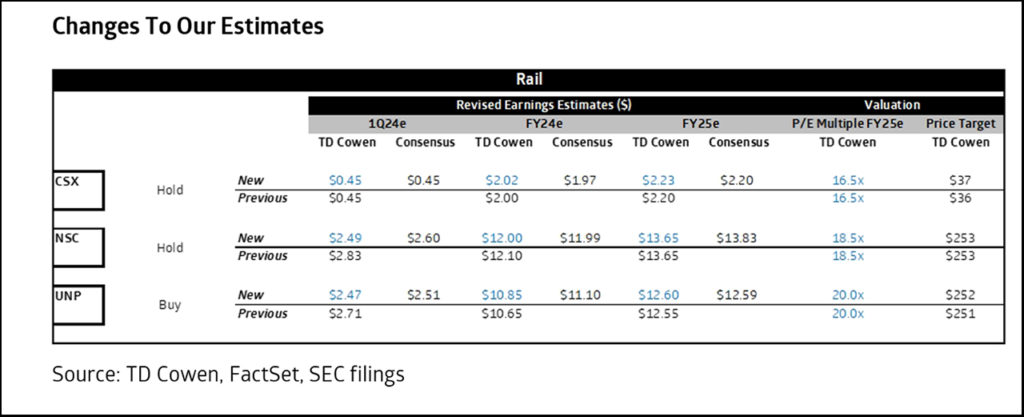Click the Buy rating for UNP

tap(170, 304)
